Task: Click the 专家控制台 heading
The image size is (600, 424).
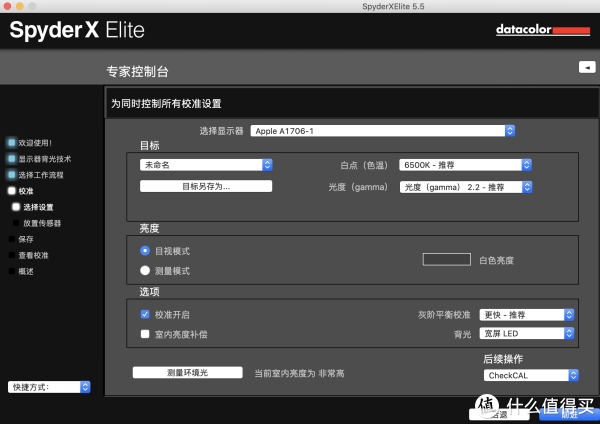Action: point(137,72)
